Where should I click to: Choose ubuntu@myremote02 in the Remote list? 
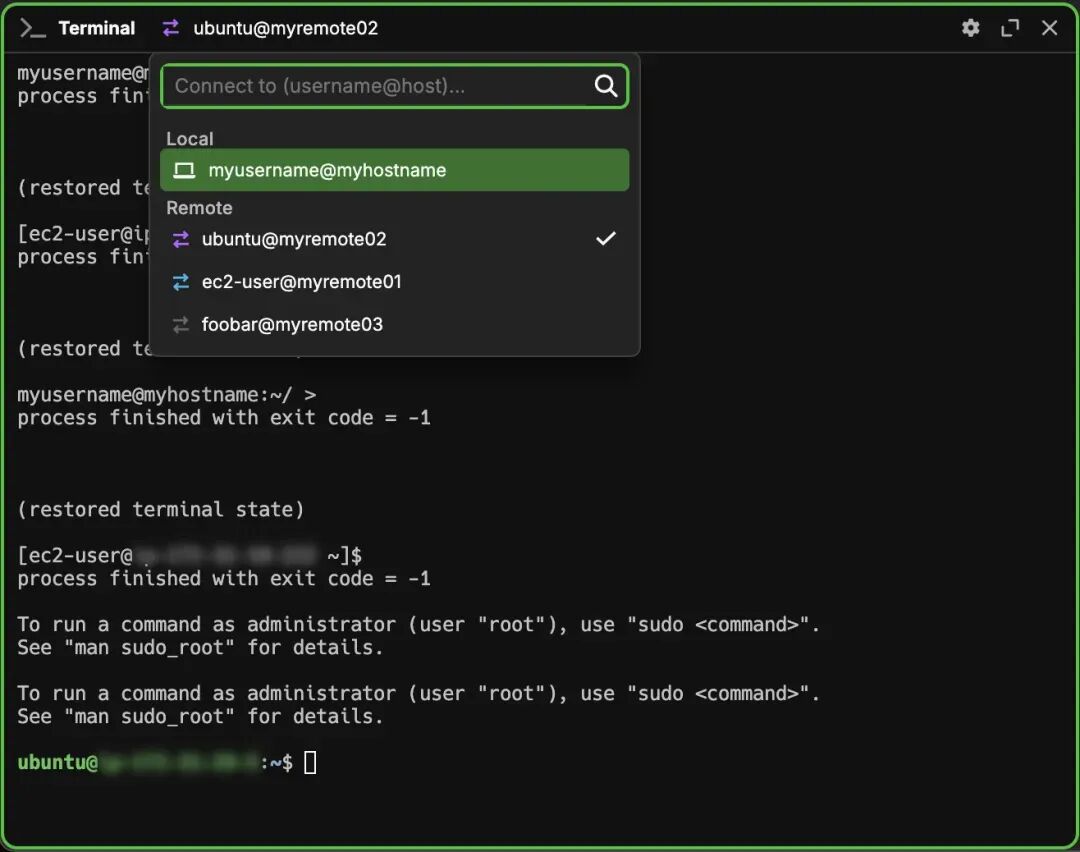click(x=394, y=239)
